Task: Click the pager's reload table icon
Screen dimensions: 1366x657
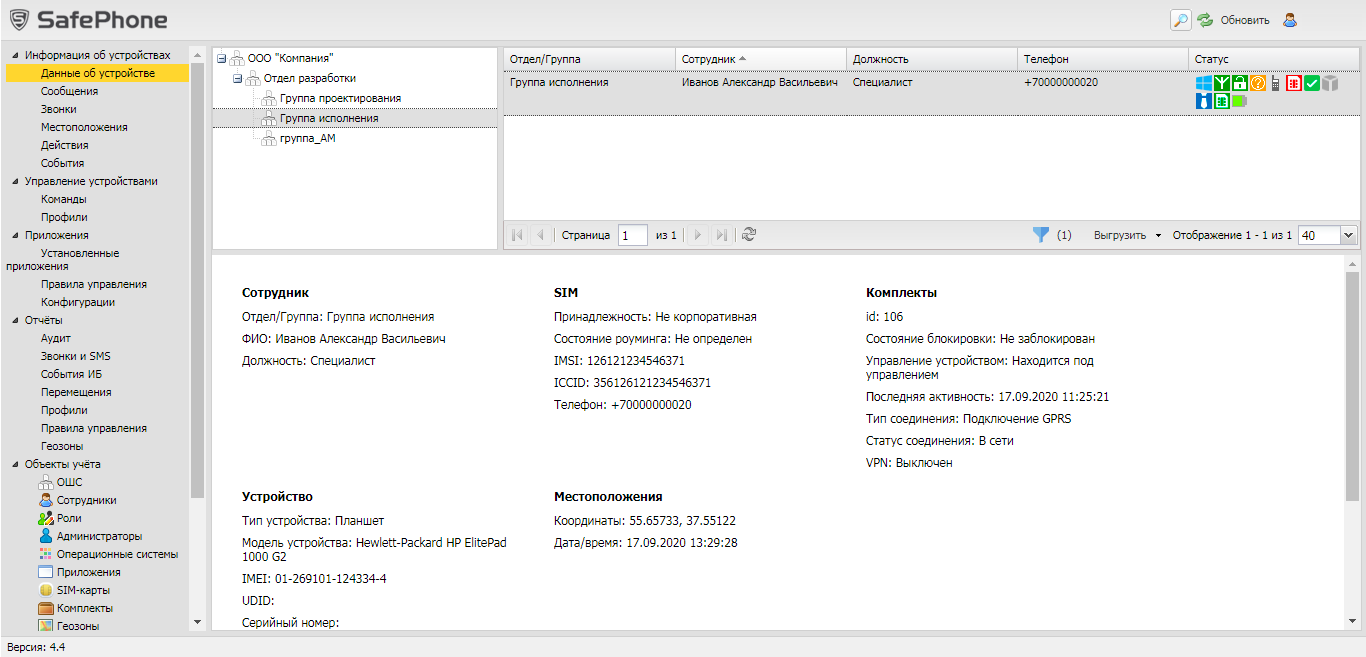Action: click(x=749, y=235)
